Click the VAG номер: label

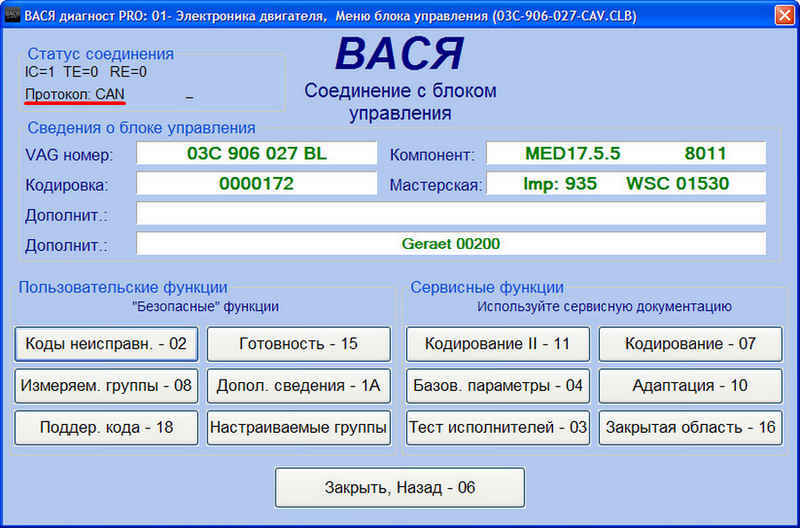coord(69,155)
